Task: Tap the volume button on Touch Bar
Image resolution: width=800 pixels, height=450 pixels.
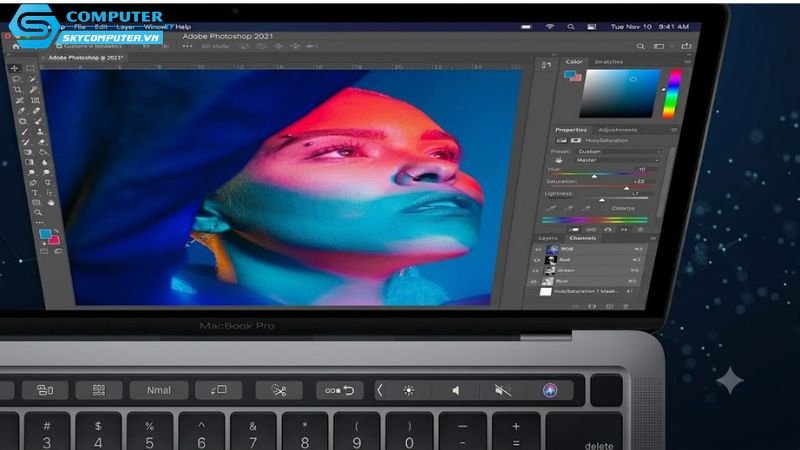Action: tap(455, 390)
